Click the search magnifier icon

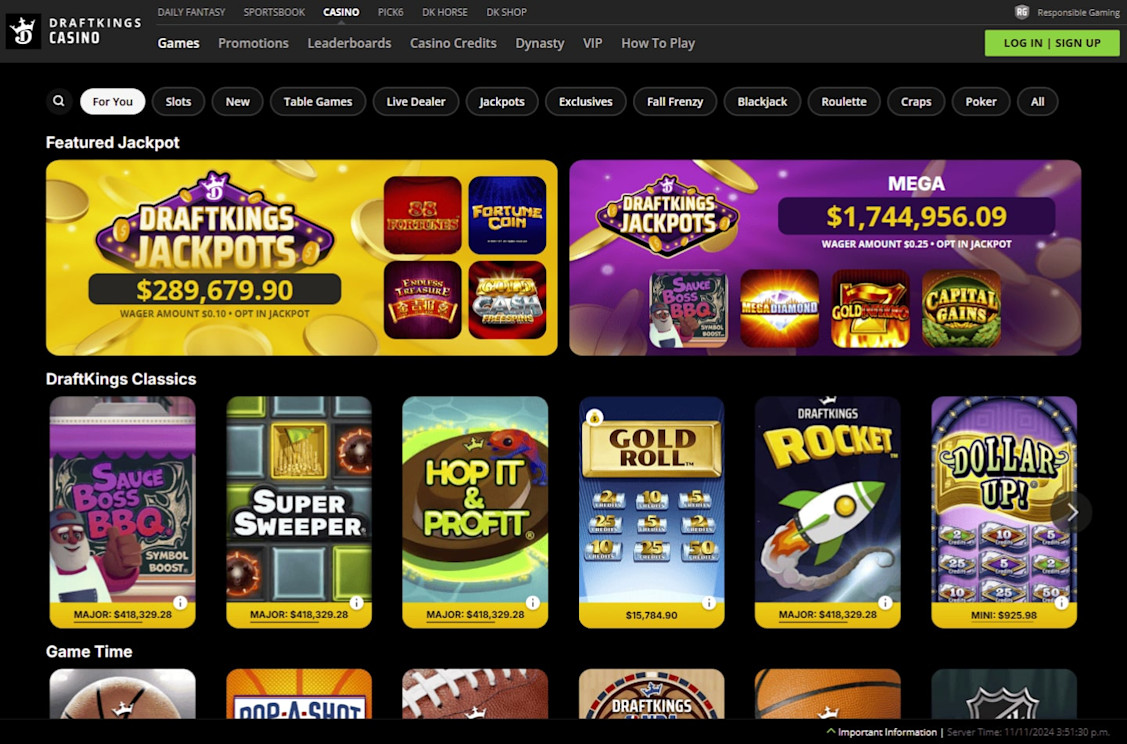click(x=59, y=101)
